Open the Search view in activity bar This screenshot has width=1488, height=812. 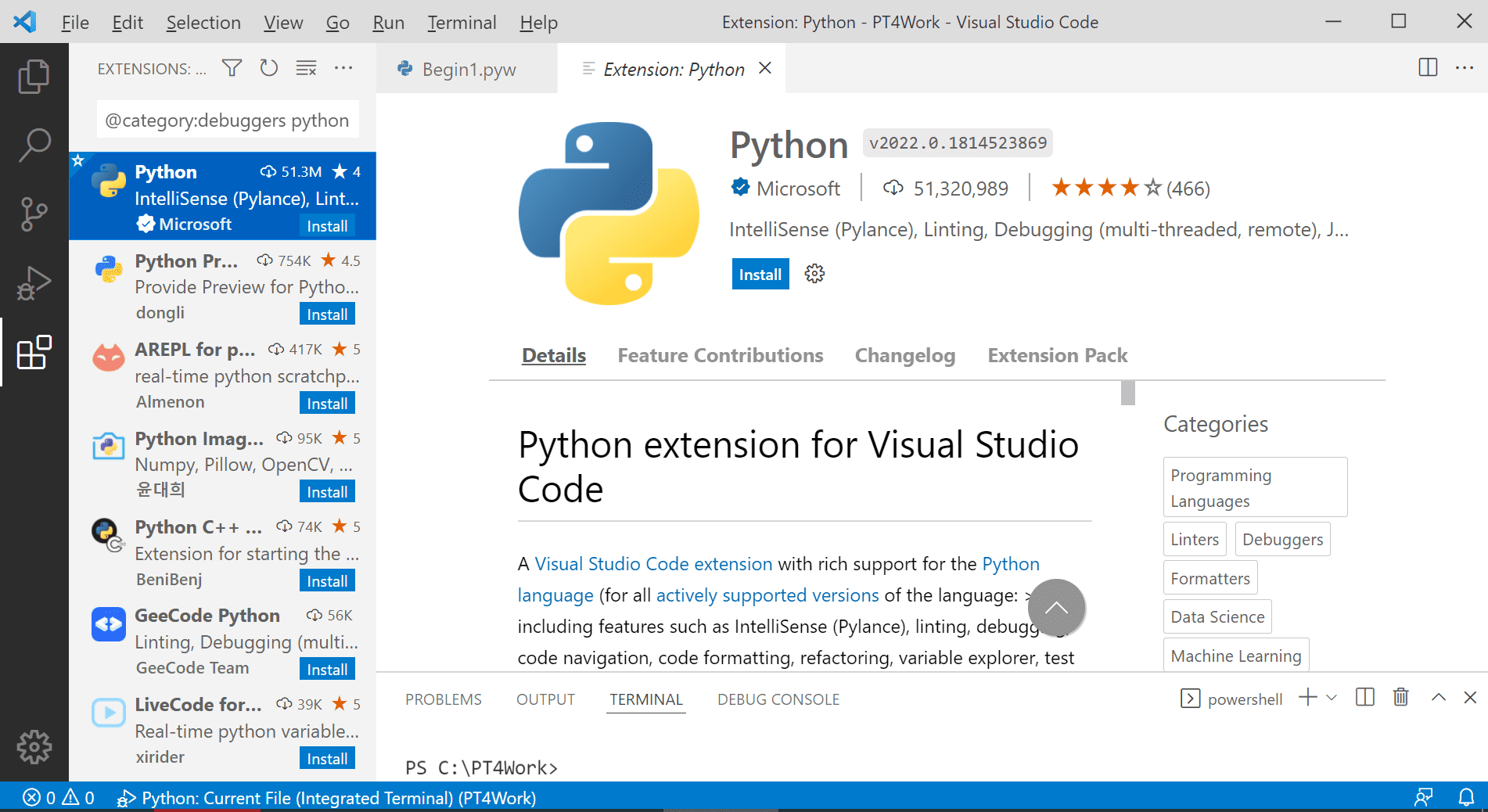coord(34,146)
